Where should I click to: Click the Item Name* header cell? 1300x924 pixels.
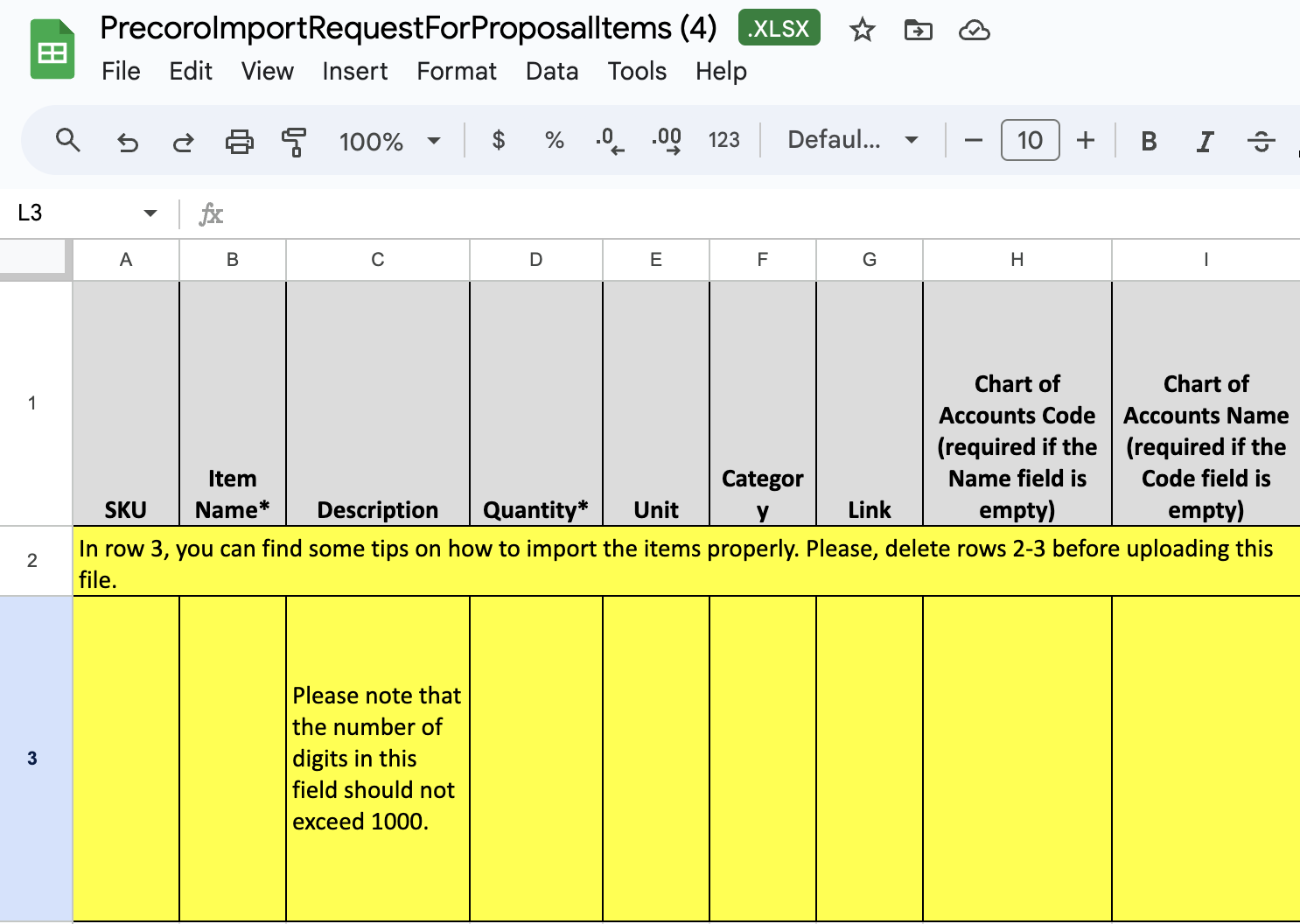click(x=233, y=403)
